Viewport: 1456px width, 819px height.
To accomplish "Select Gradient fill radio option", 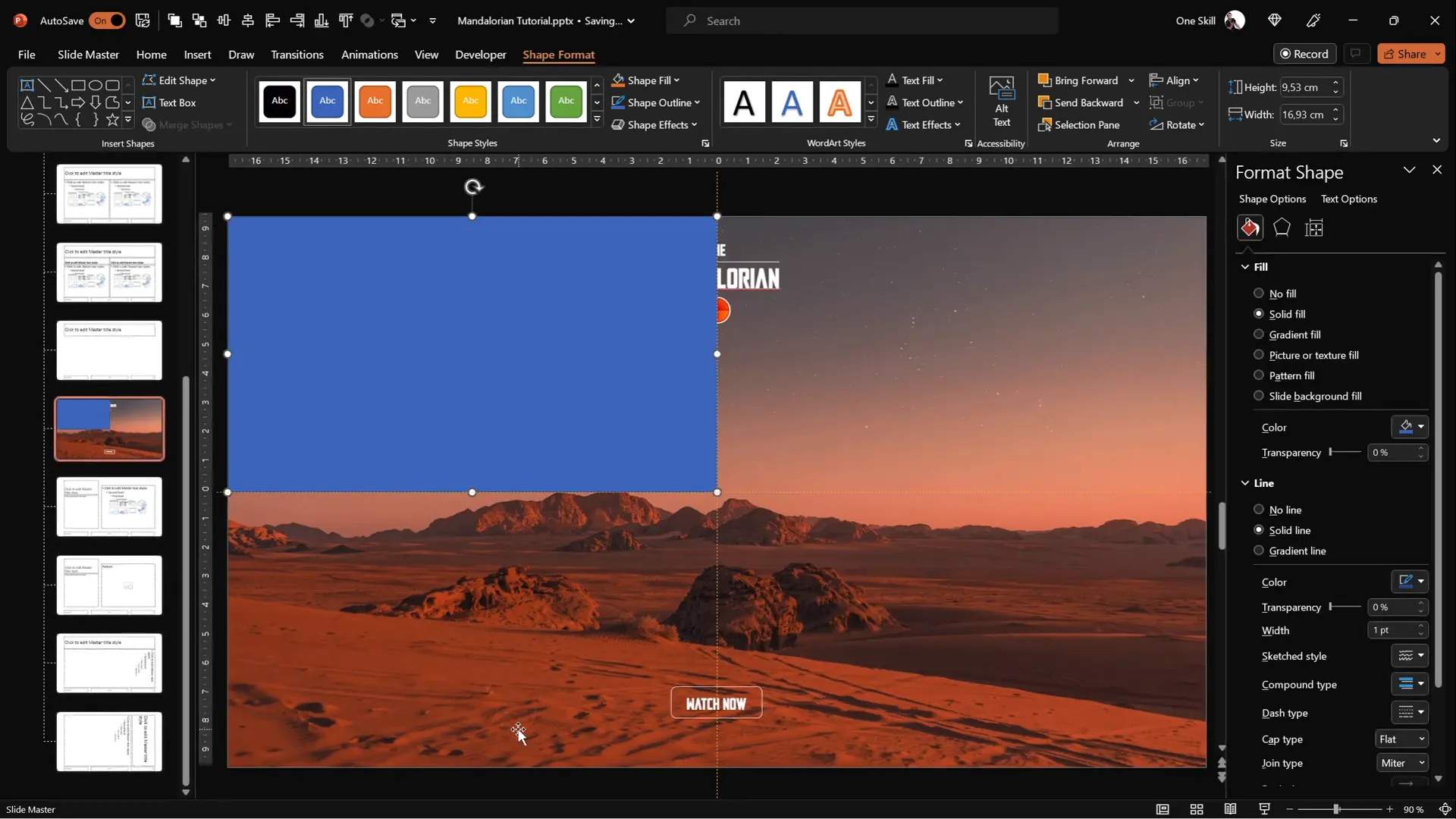I will 1259,334.
